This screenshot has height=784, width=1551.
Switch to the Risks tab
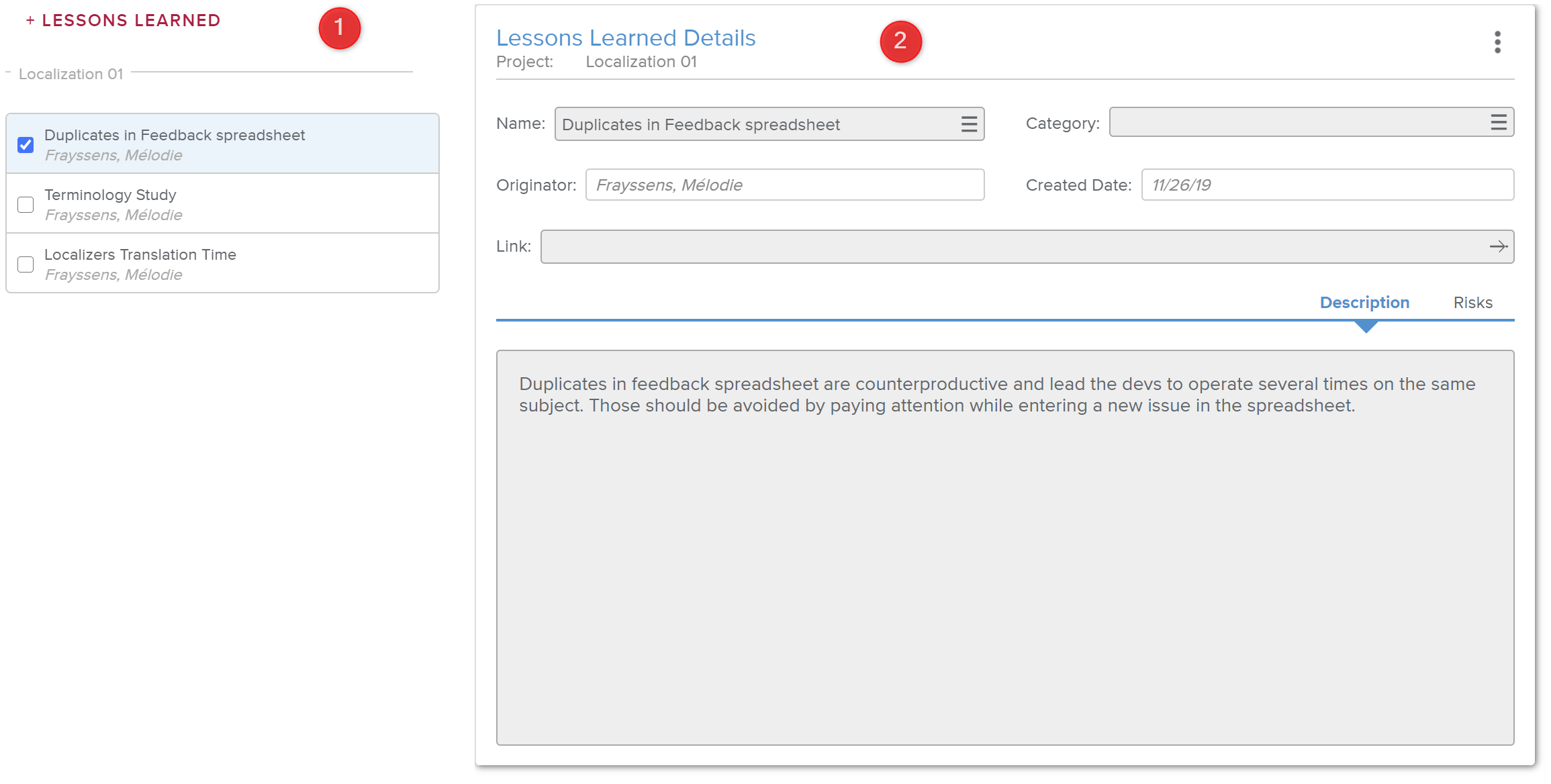pyautogui.click(x=1472, y=303)
